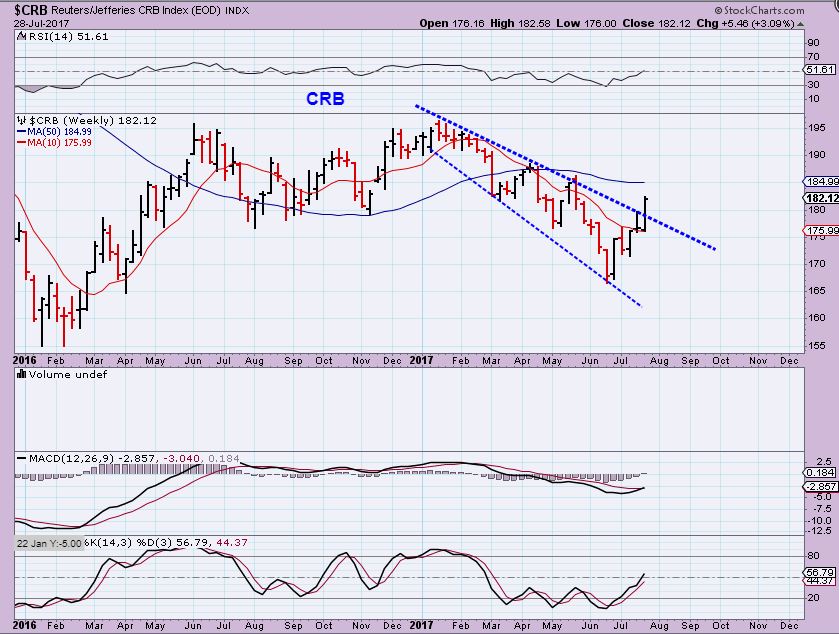Click the Jun 2016 label under the price chart
839x634 pixels.
(x=193, y=361)
